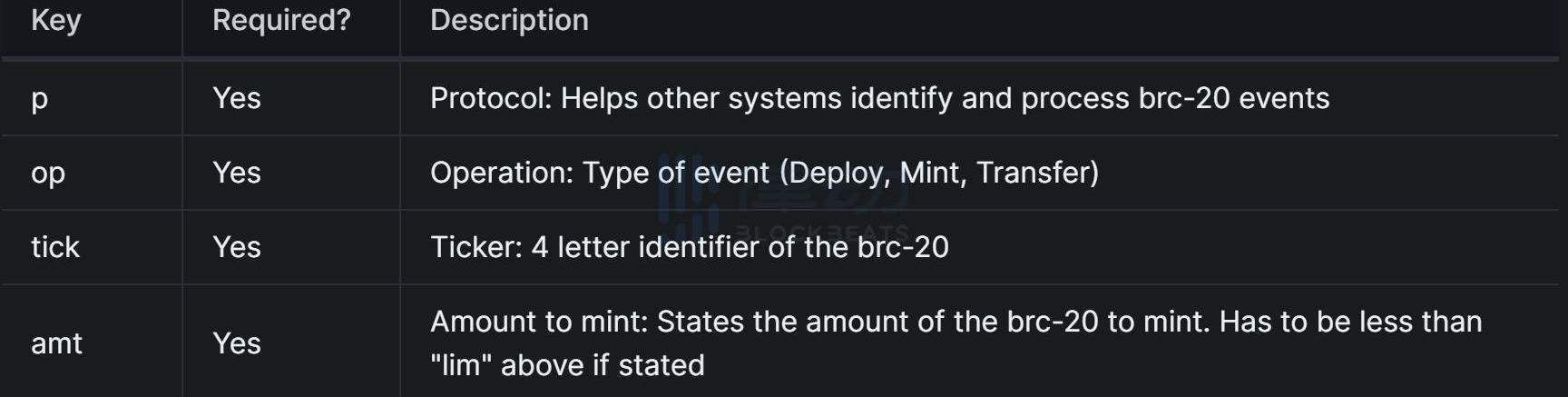Screen dimensions: 1568x397
Task: Click Yes in the tick row
Action: click(237, 247)
